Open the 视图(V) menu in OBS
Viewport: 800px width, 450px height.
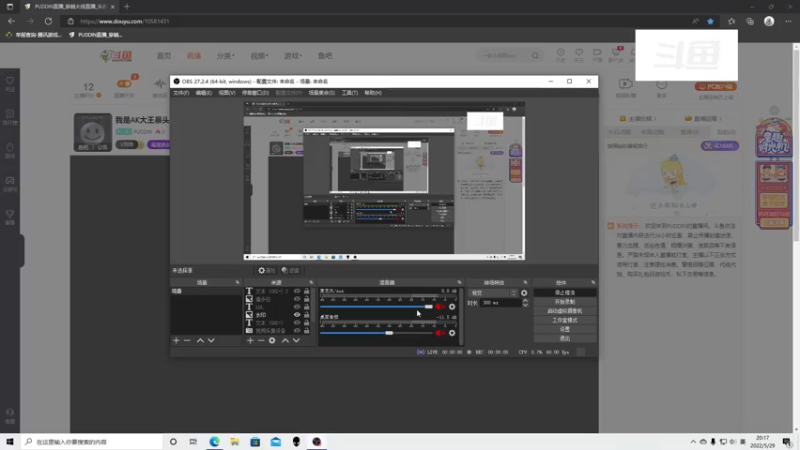click(227, 93)
